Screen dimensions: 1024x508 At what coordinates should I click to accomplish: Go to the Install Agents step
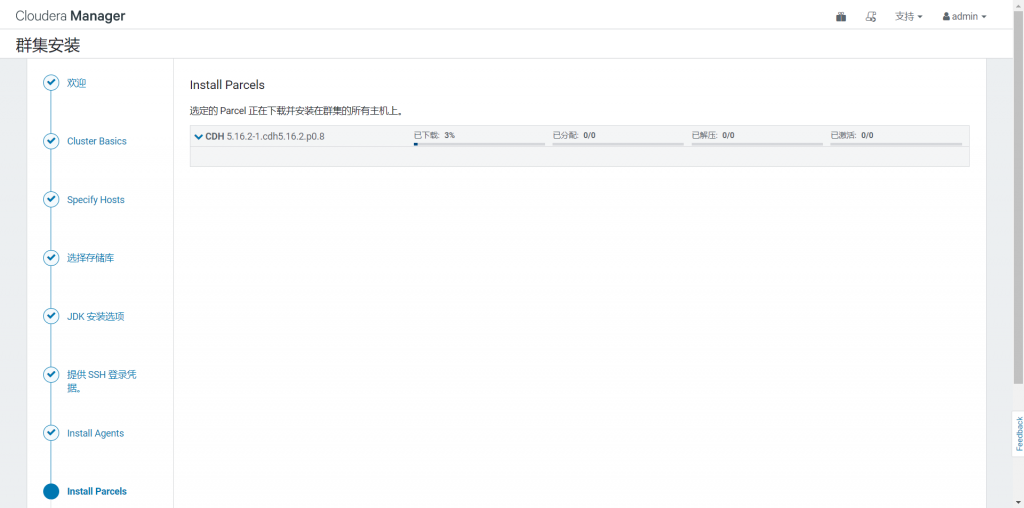pos(95,433)
